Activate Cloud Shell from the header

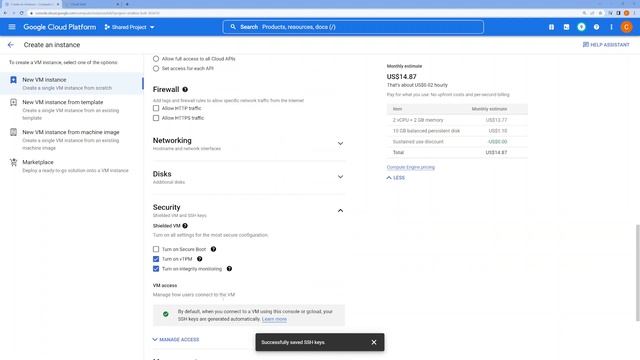click(x=566, y=27)
